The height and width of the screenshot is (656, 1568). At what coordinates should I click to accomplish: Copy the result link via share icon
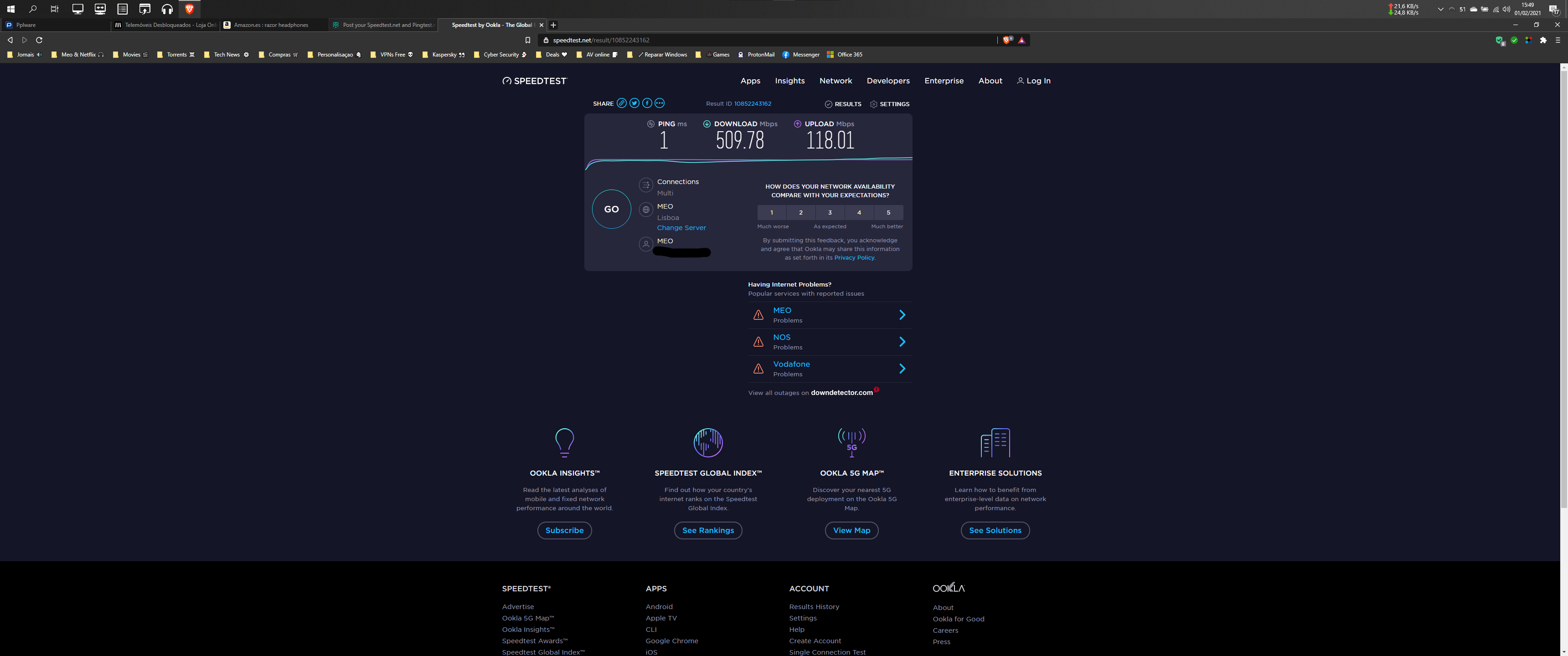[621, 103]
